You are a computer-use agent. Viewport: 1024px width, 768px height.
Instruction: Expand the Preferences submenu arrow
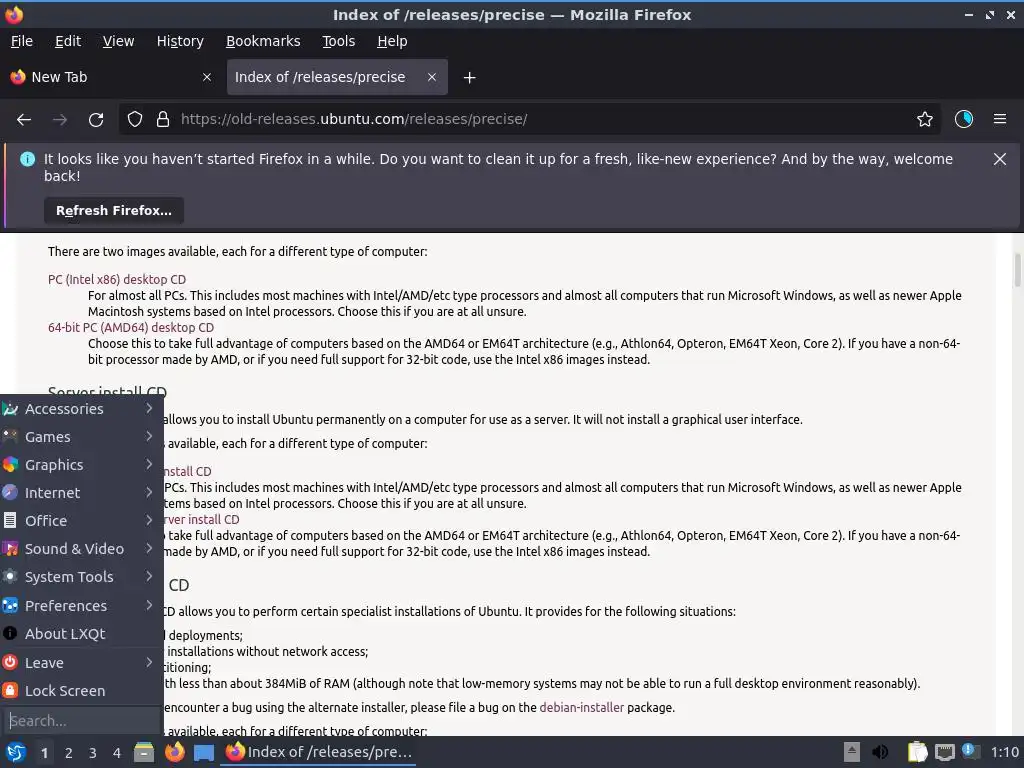(150, 605)
